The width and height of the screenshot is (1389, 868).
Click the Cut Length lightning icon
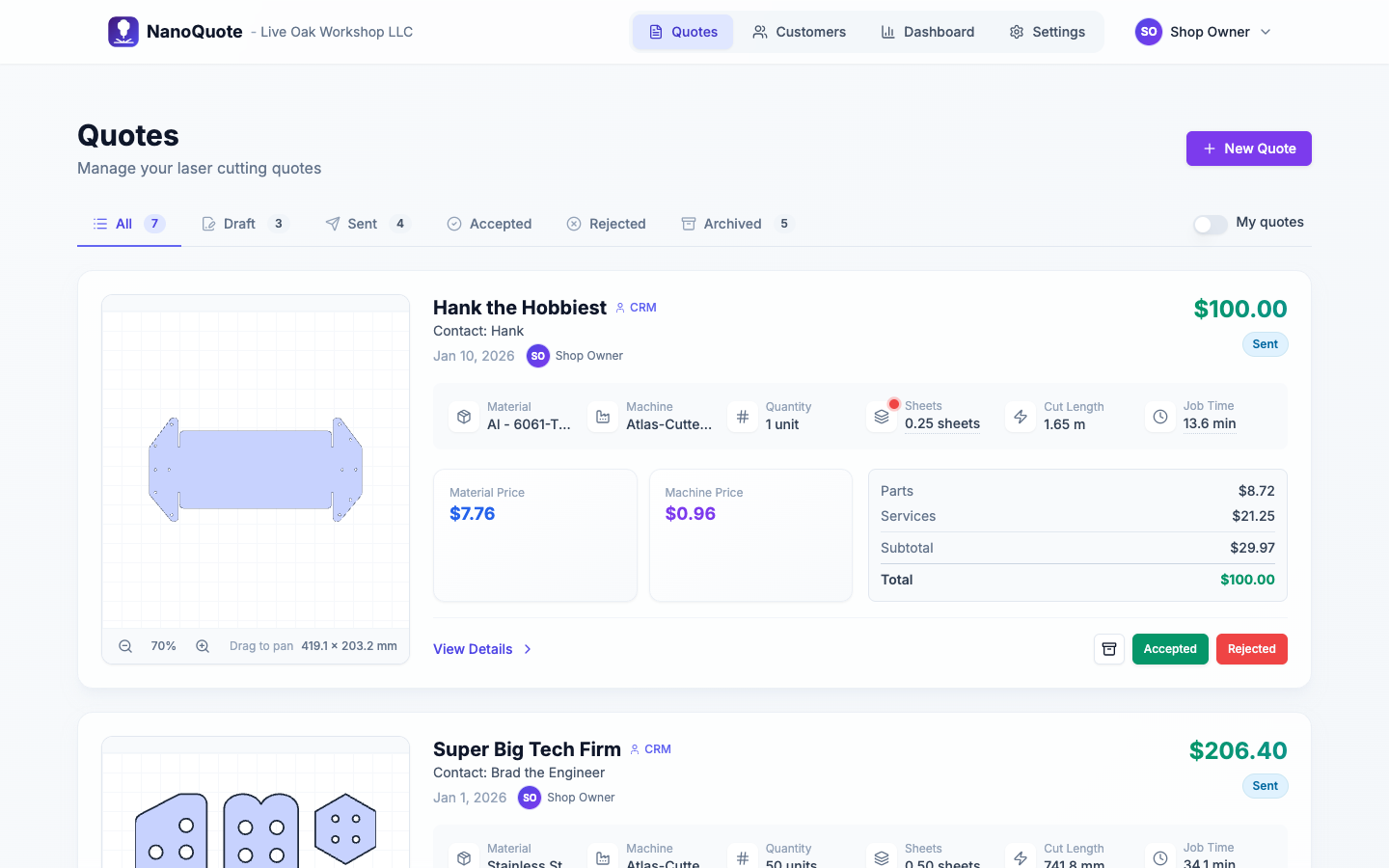coord(1021,417)
